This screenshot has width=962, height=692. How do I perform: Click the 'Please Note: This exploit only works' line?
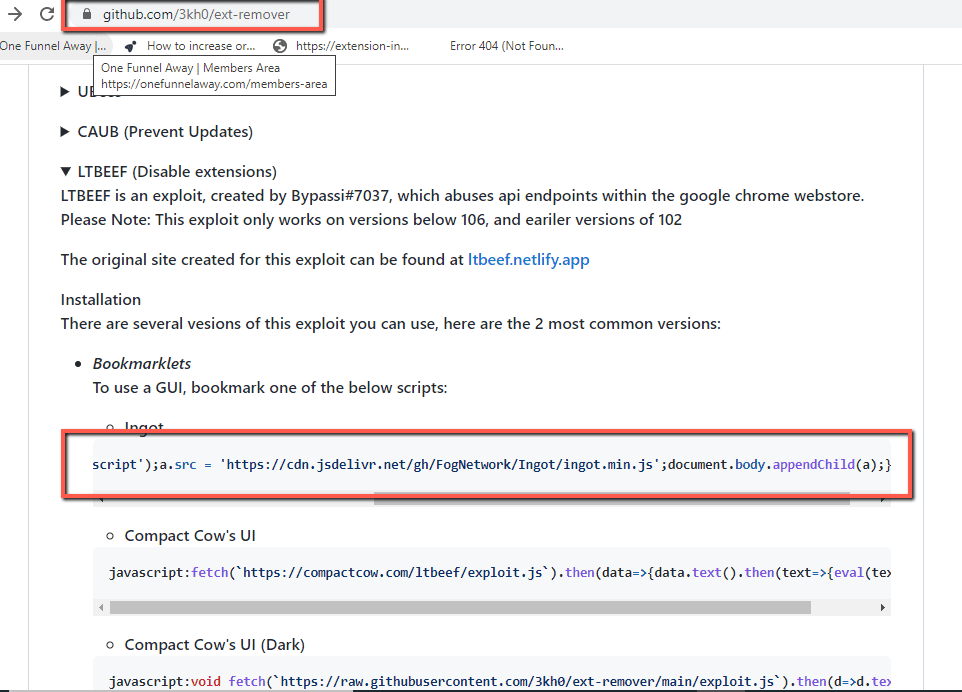[x=371, y=220]
